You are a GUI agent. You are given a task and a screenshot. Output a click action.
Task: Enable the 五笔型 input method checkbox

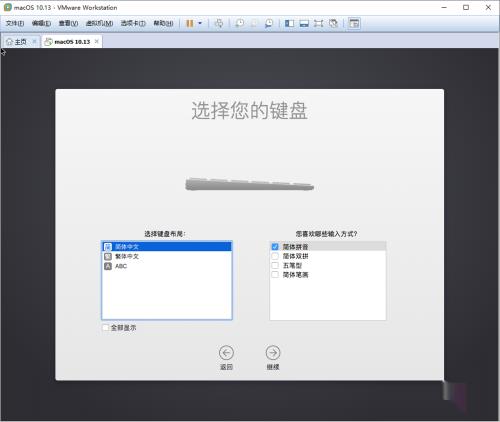pyautogui.click(x=275, y=265)
